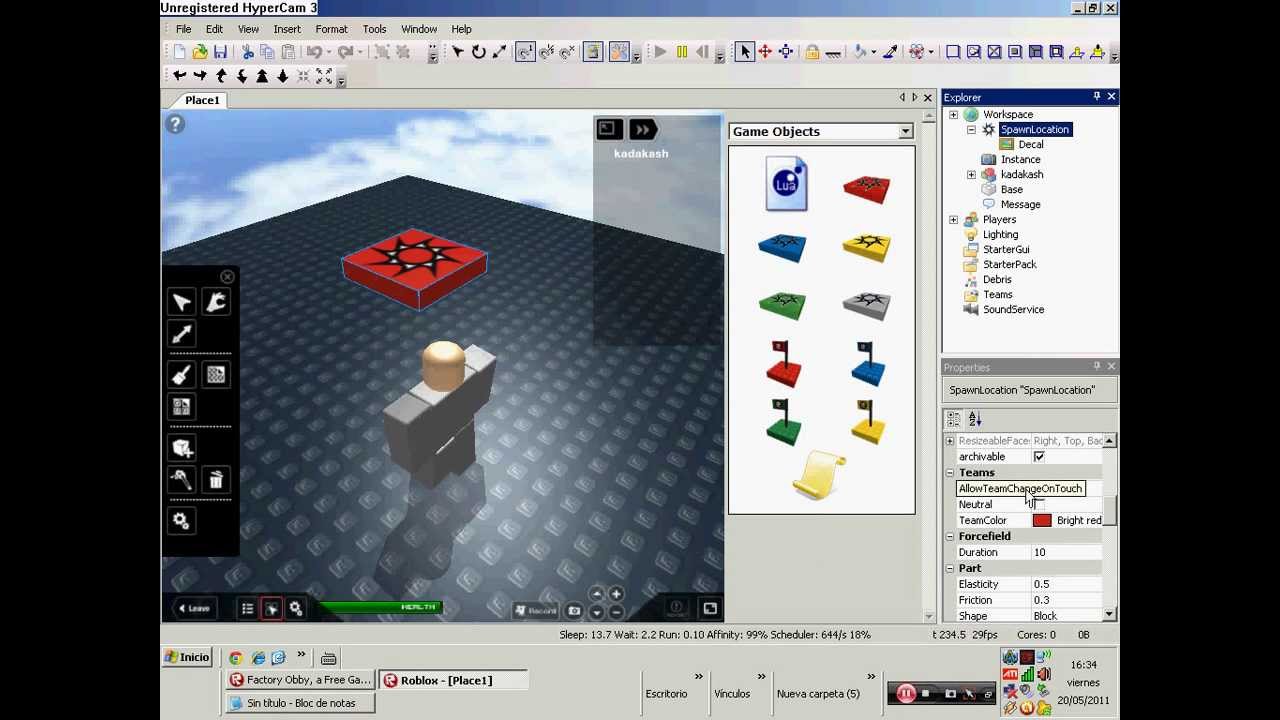Select the arrow Select tool in the top toolbar

point(744,52)
